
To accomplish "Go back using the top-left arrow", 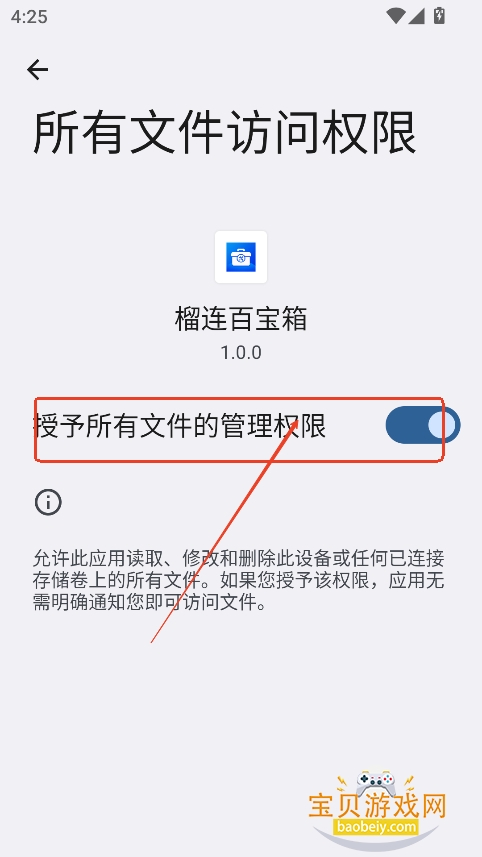I will (x=38, y=70).
